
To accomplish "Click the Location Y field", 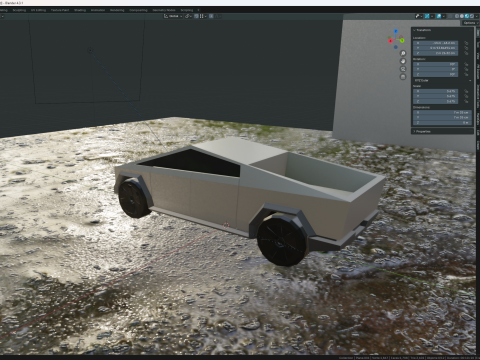I will [x=436, y=48].
